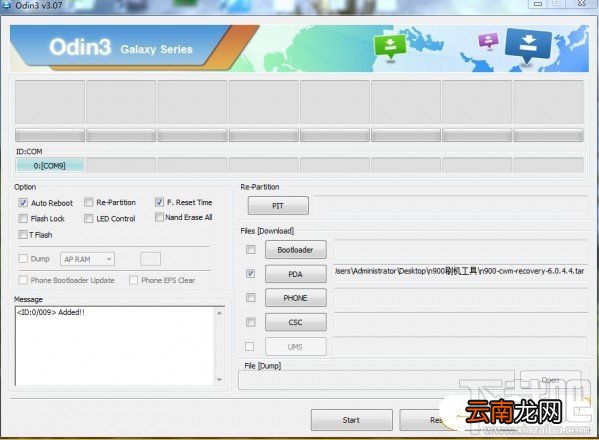Image resolution: width=599 pixels, height=440 pixels.
Task: Click the PDA file path field
Action: (x=460, y=272)
